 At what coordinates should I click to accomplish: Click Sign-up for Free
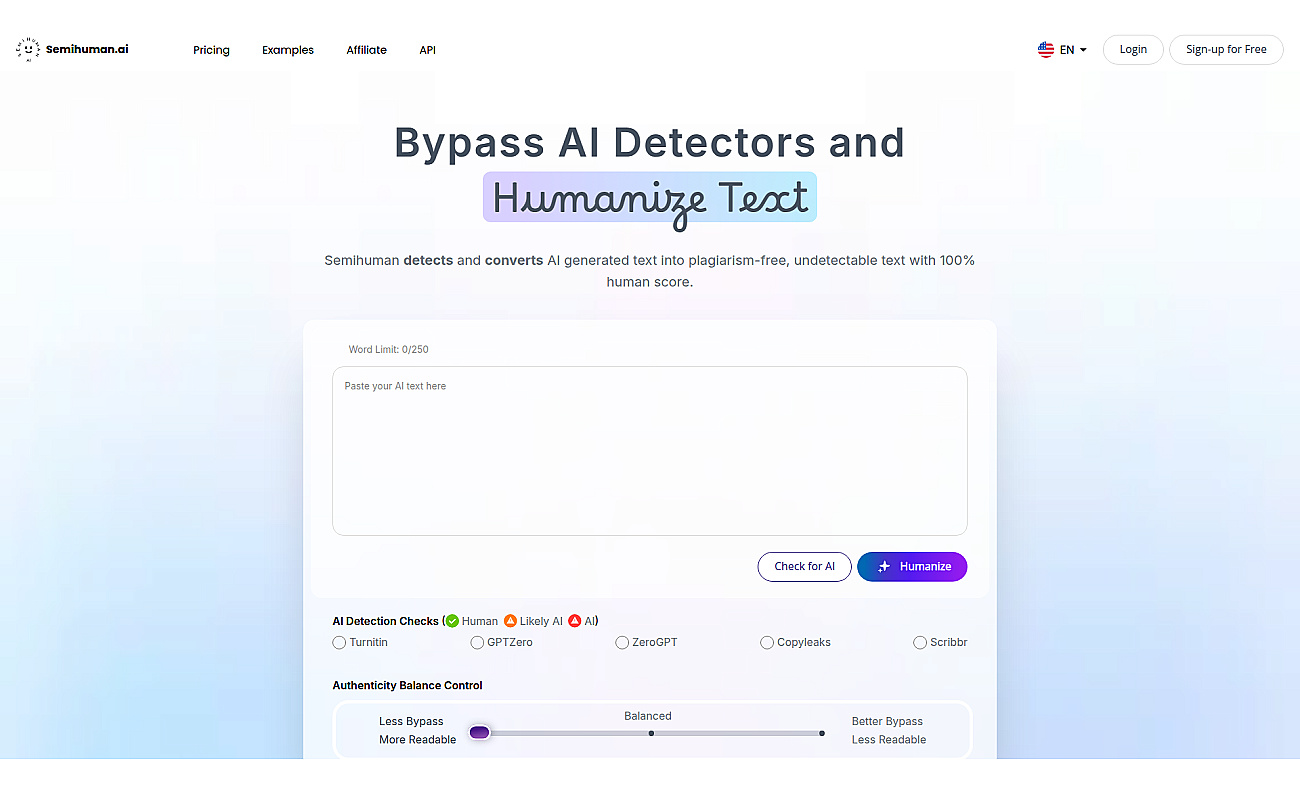point(1226,50)
